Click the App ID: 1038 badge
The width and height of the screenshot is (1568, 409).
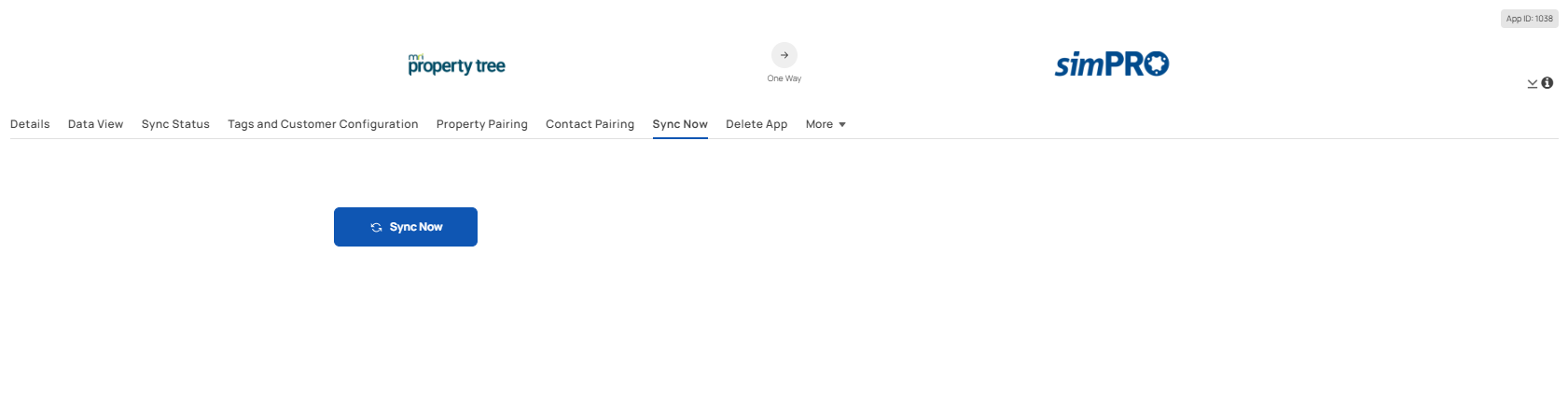[x=1530, y=19]
